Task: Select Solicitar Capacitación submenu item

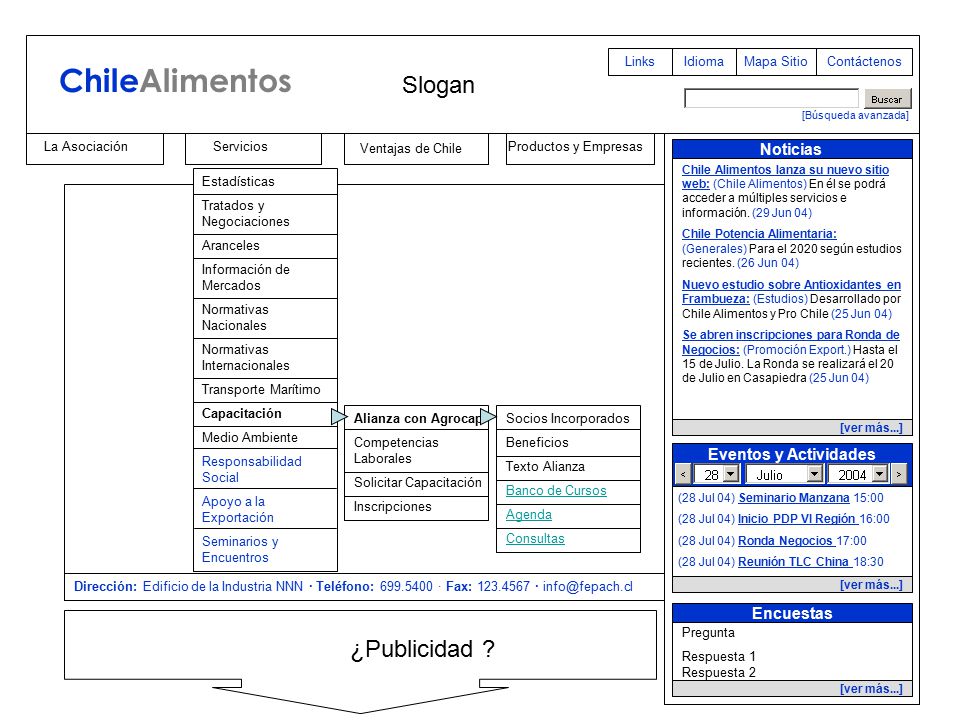Action: (x=416, y=484)
